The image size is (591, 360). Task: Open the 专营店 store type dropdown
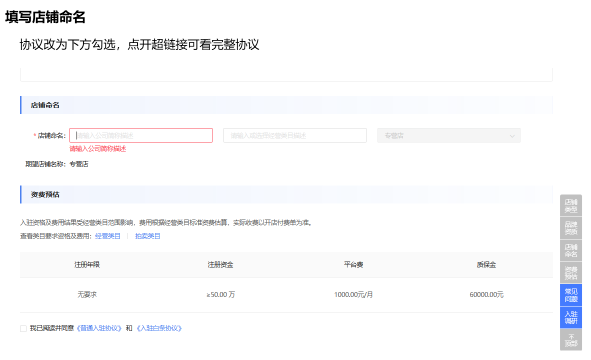click(449, 135)
